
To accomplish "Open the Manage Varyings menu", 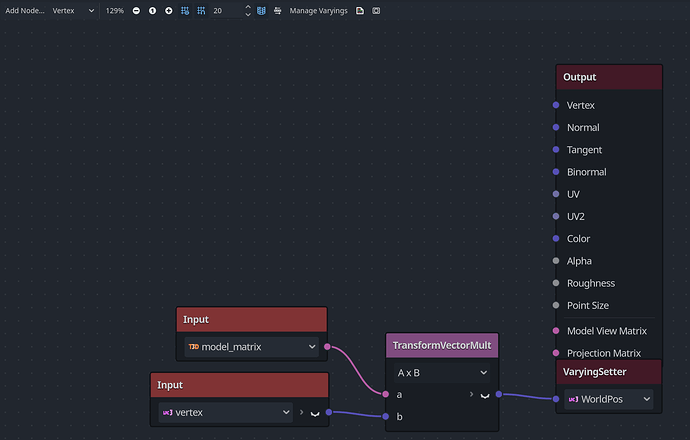I will pos(318,11).
